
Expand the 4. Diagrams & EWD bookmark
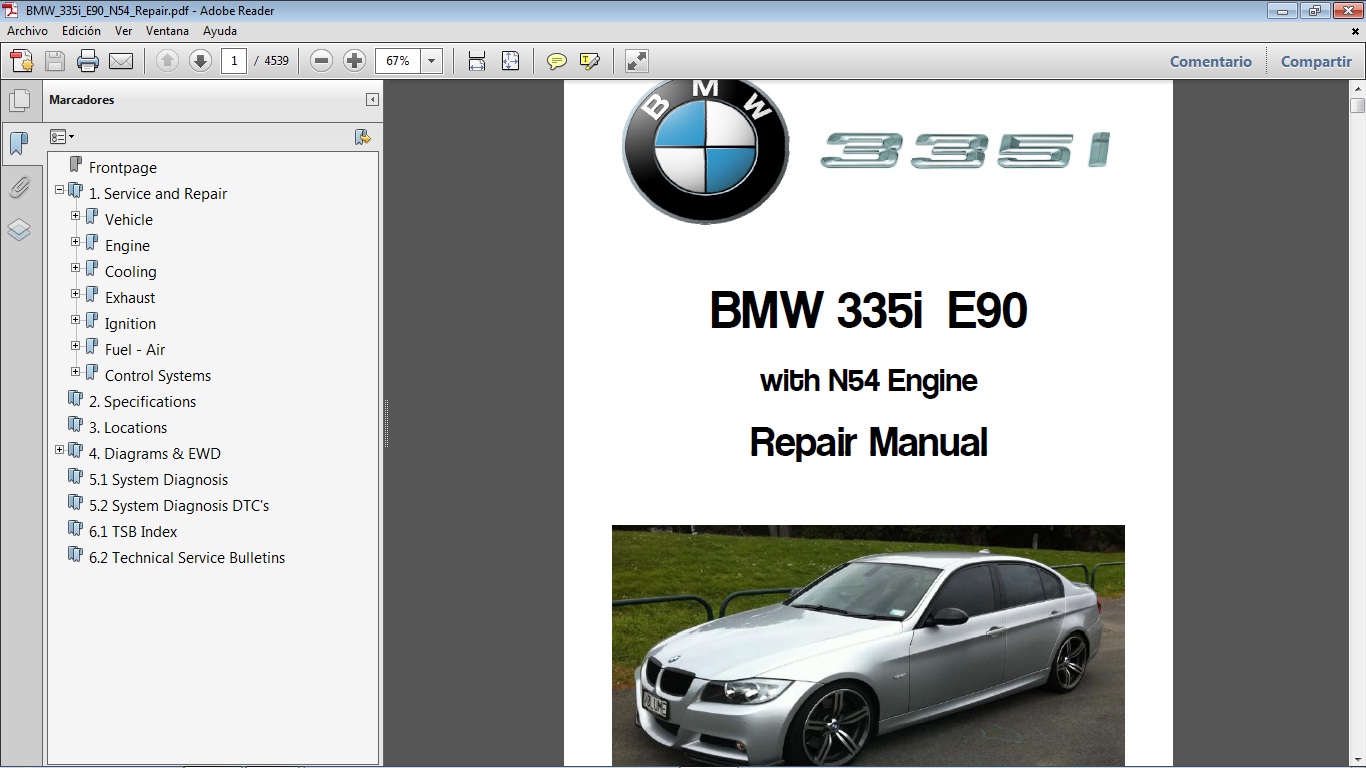(x=60, y=449)
